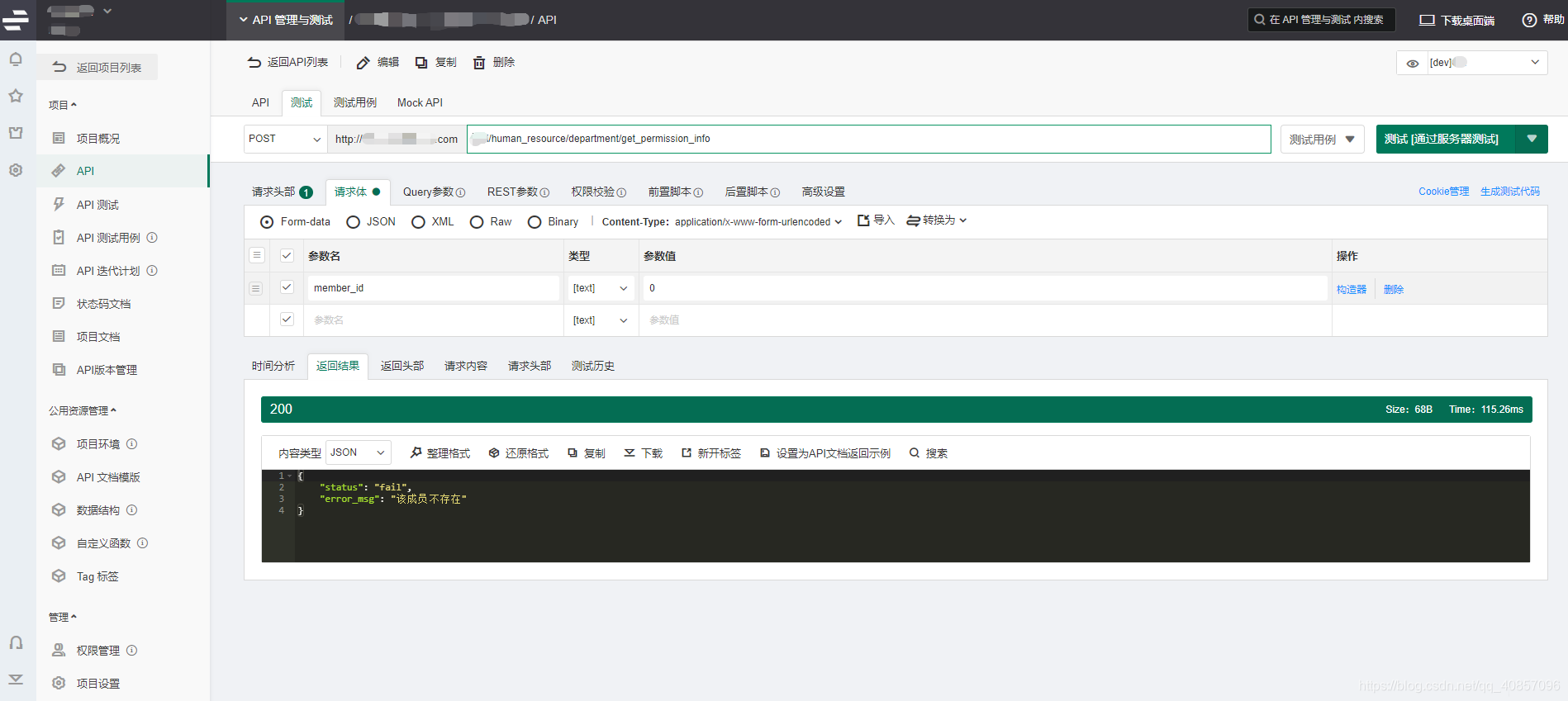Click the search magnifier in the top bar
The image size is (1568, 701).
point(1259,20)
